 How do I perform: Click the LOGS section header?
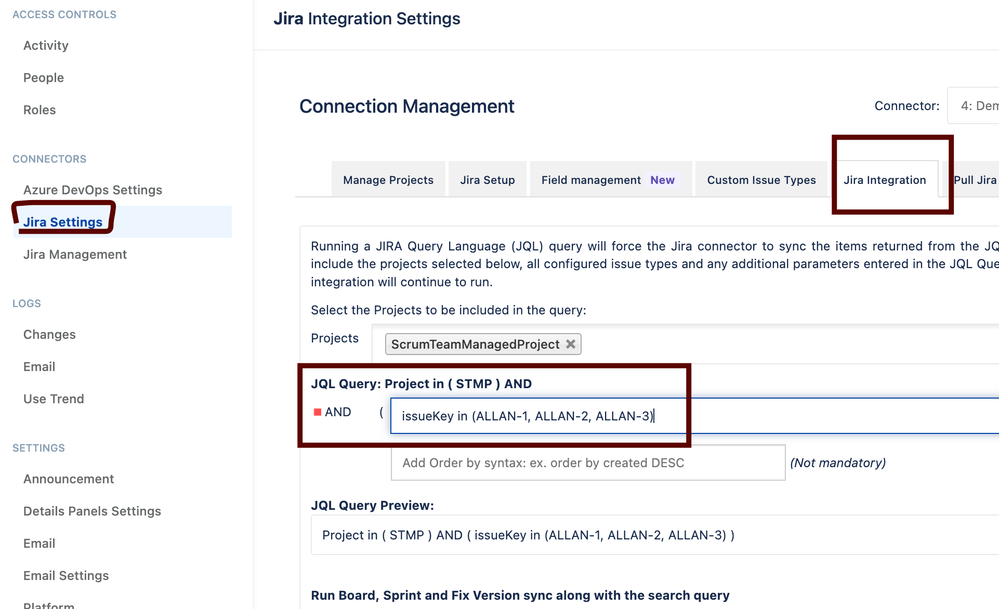pos(26,303)
